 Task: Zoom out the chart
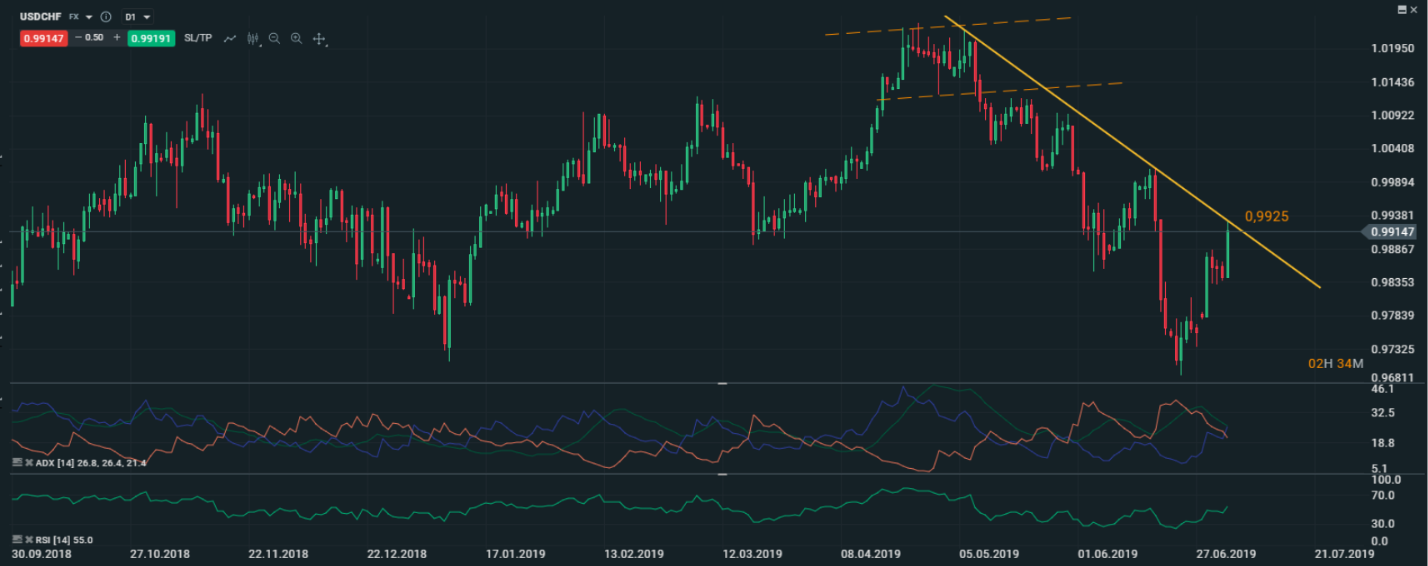click(x=274, y=38)
